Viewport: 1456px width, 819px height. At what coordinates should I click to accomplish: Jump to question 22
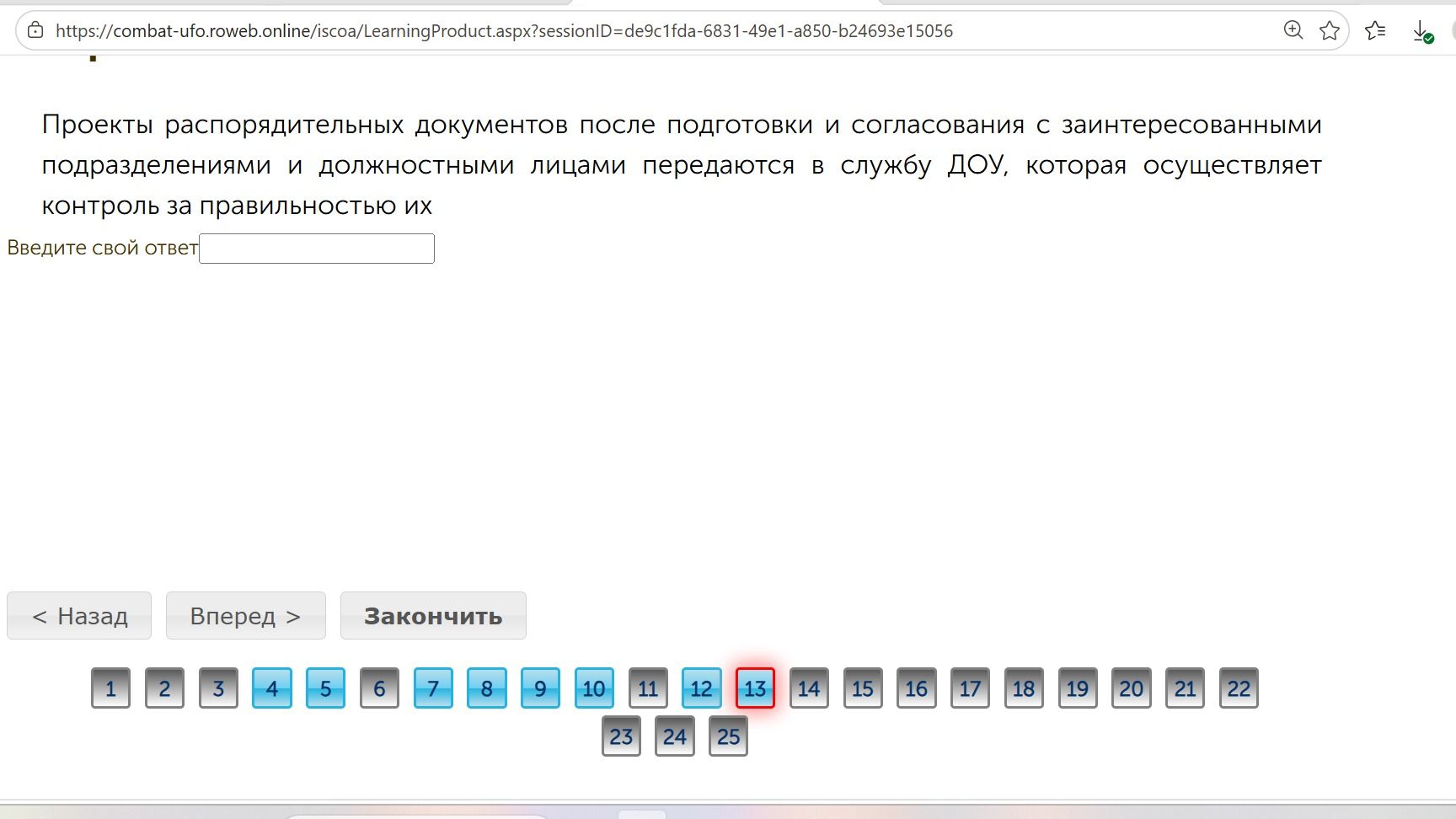(1239, 688)
